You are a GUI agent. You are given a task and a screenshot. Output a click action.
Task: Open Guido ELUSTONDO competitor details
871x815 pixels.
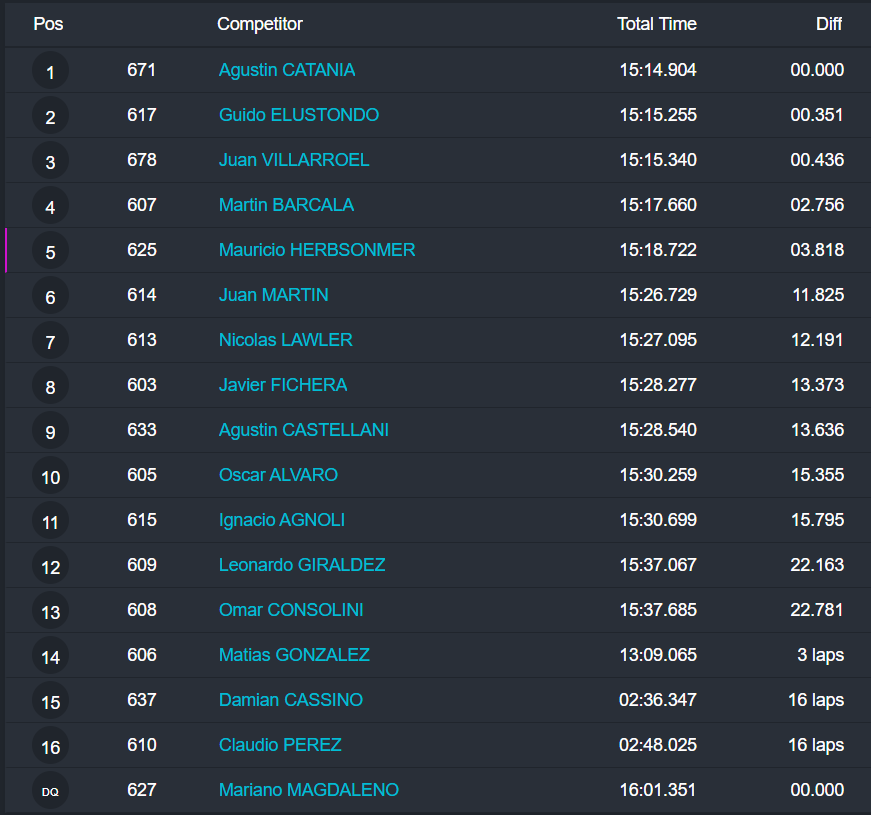[299, 115]
